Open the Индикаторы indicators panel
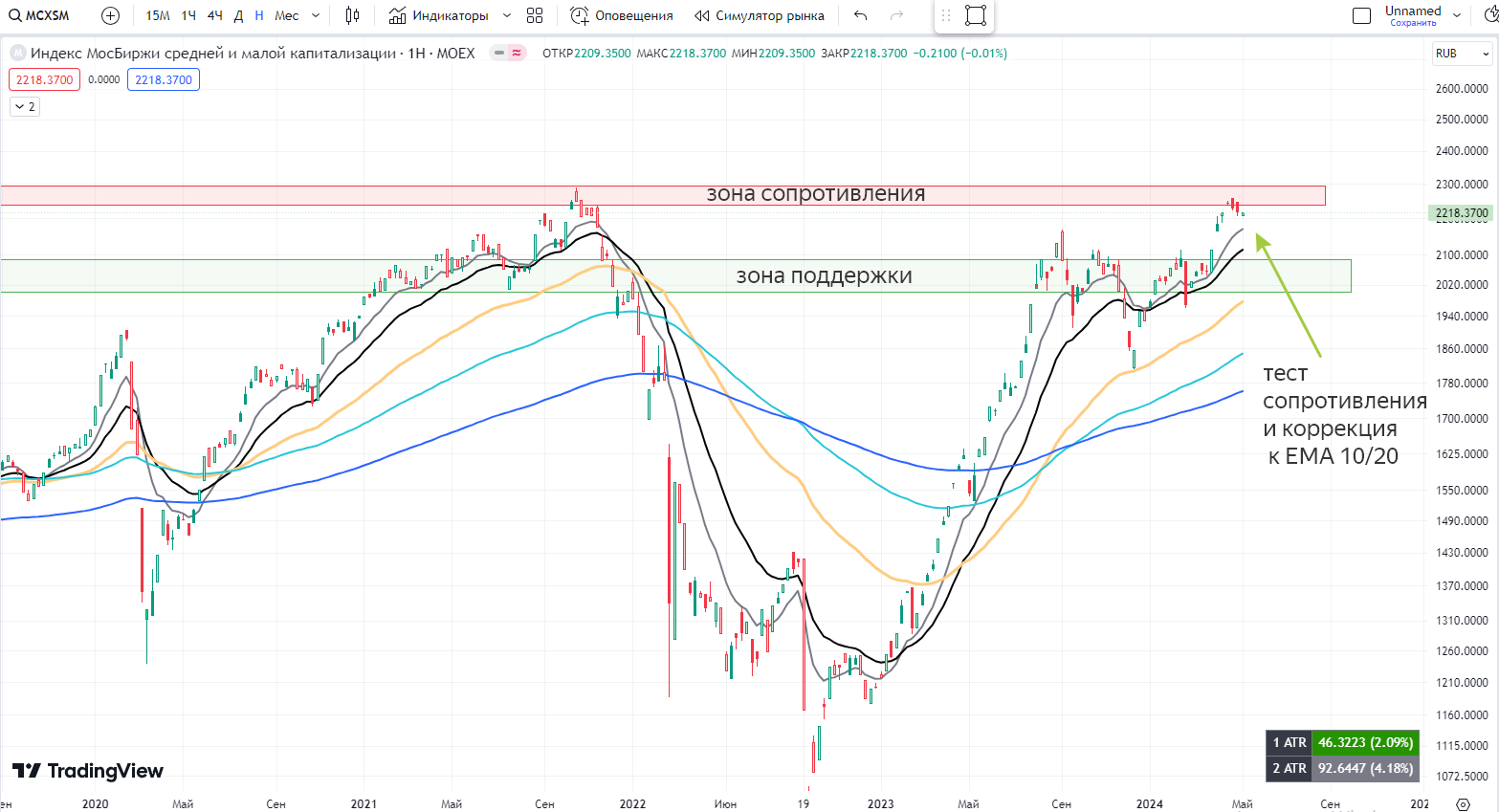Viewport: 1499px width, 812px height. 439,15
